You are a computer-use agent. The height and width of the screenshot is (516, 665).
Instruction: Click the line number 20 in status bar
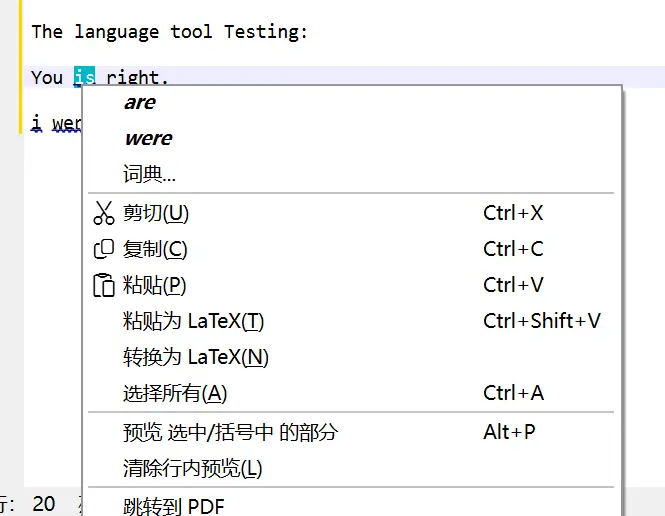(x=44, y=504)
